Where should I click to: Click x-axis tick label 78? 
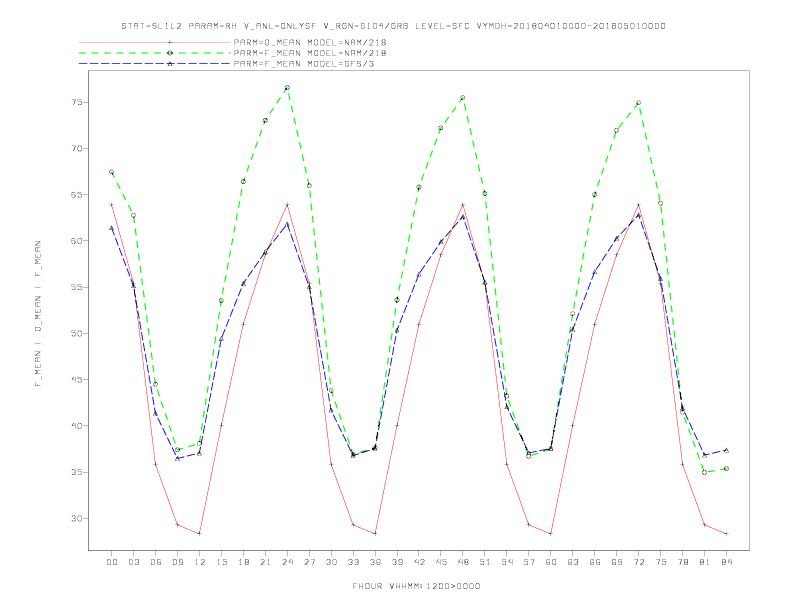click(x=682, y=562)
